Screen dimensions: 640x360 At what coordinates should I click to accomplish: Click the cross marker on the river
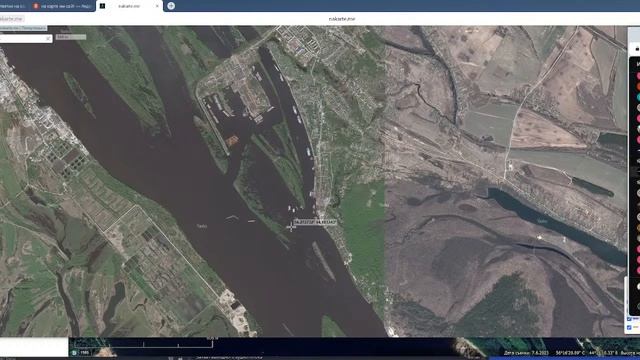pyautogui.click(x=291, y=227)
